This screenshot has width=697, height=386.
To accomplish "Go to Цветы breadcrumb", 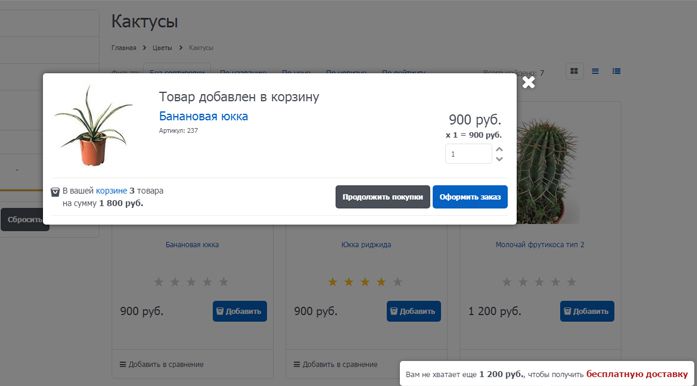I will coord(162,48).
